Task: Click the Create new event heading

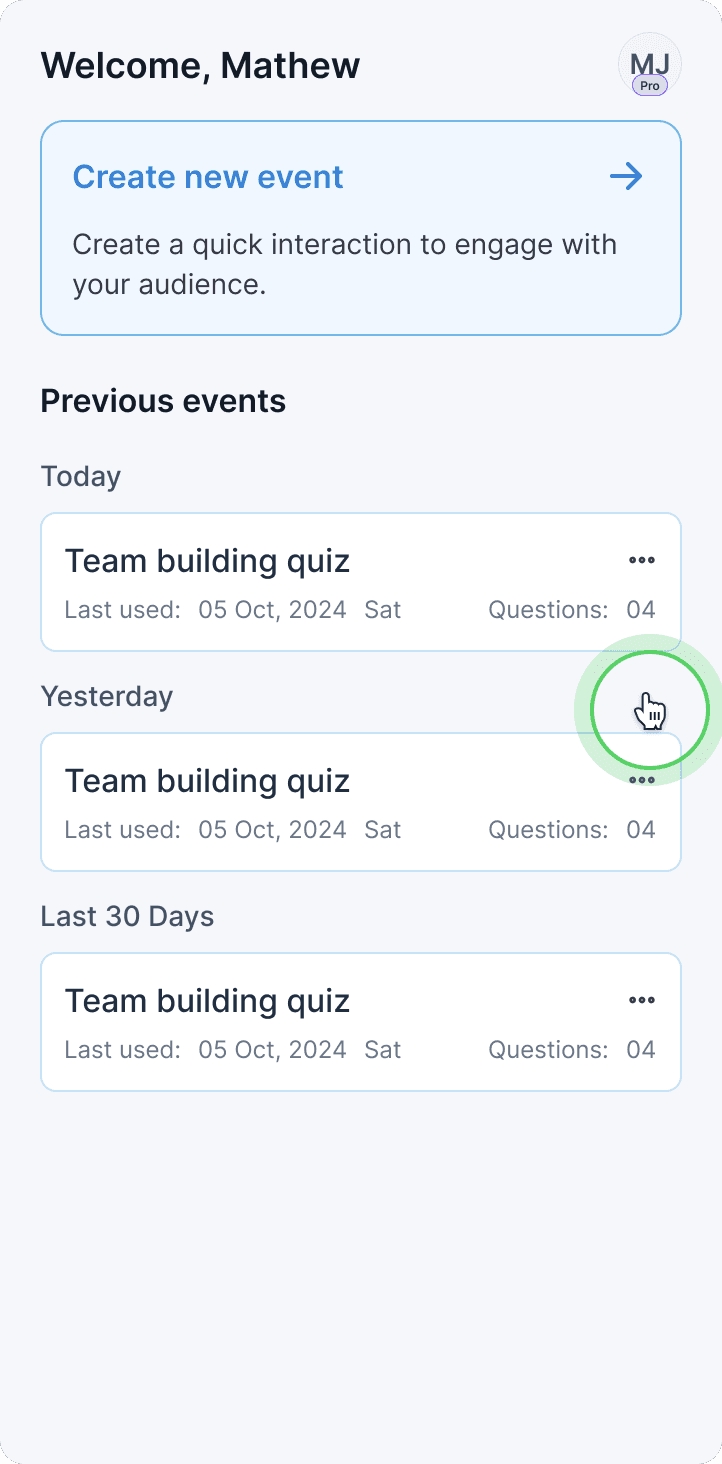Action: pos(208,177)
